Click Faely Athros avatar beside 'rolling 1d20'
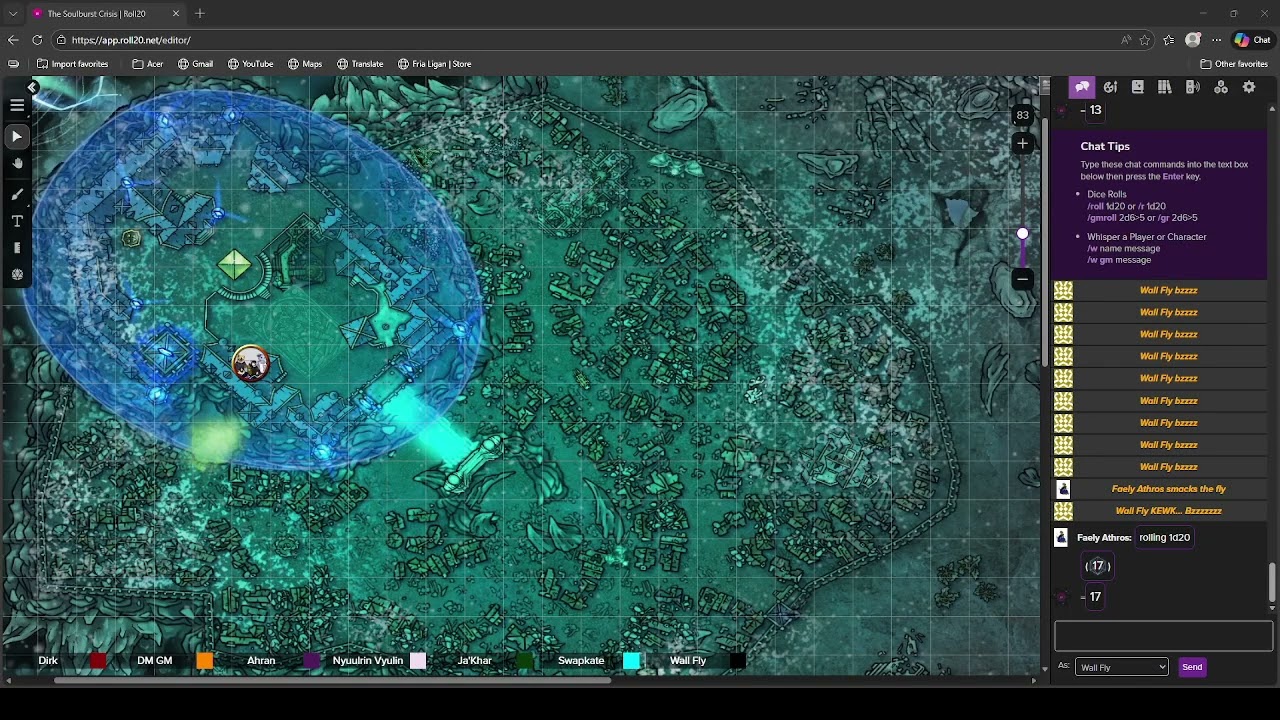 (1062, 538)
